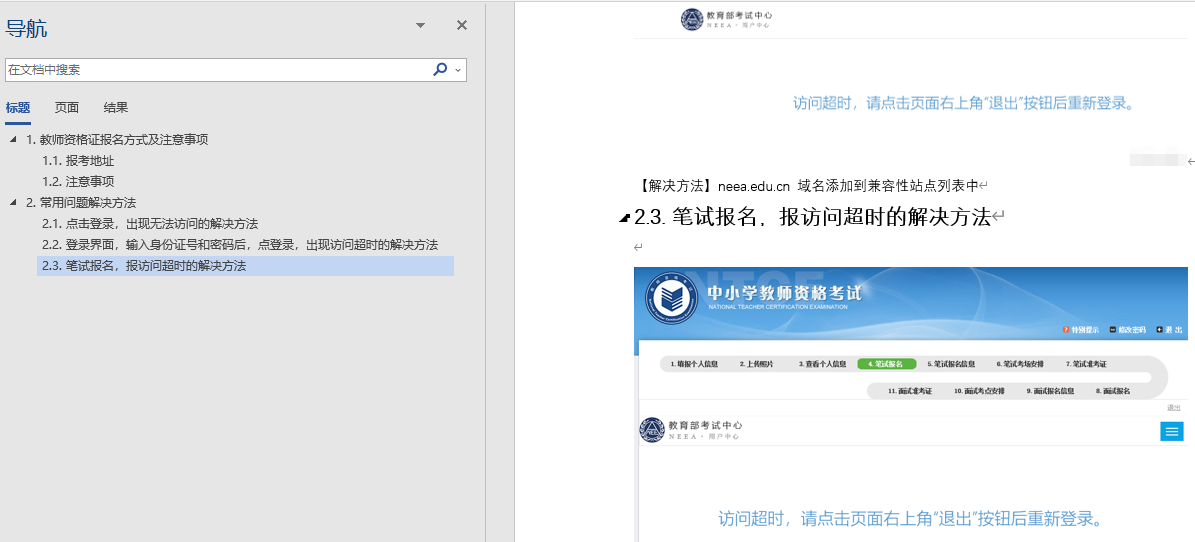1195x542 pixels.
Task: Click the magnifier search icon in navigation pane
Action: pyautogui.click(x=440, y=69)
